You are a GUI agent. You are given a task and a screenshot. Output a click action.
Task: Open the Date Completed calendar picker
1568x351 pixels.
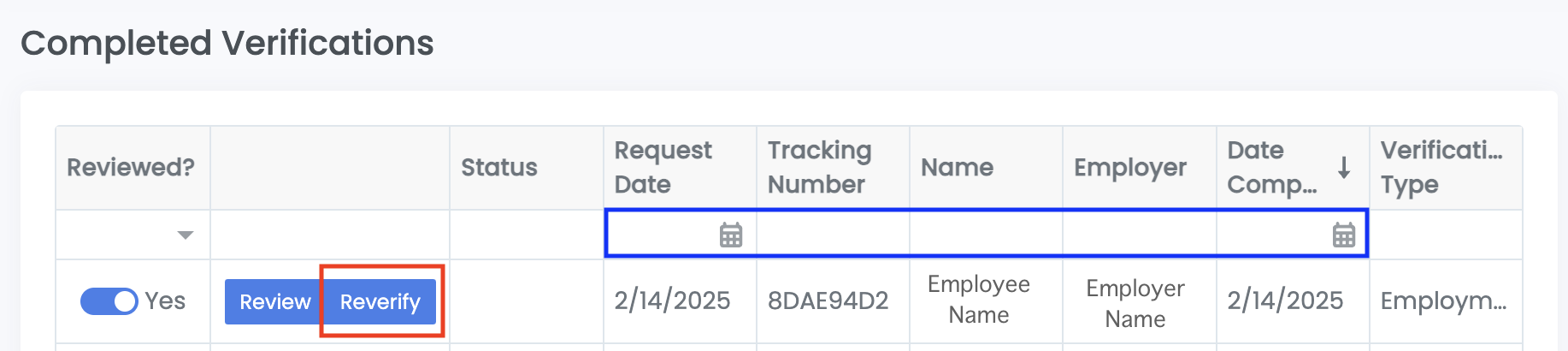coord(1343,235)
